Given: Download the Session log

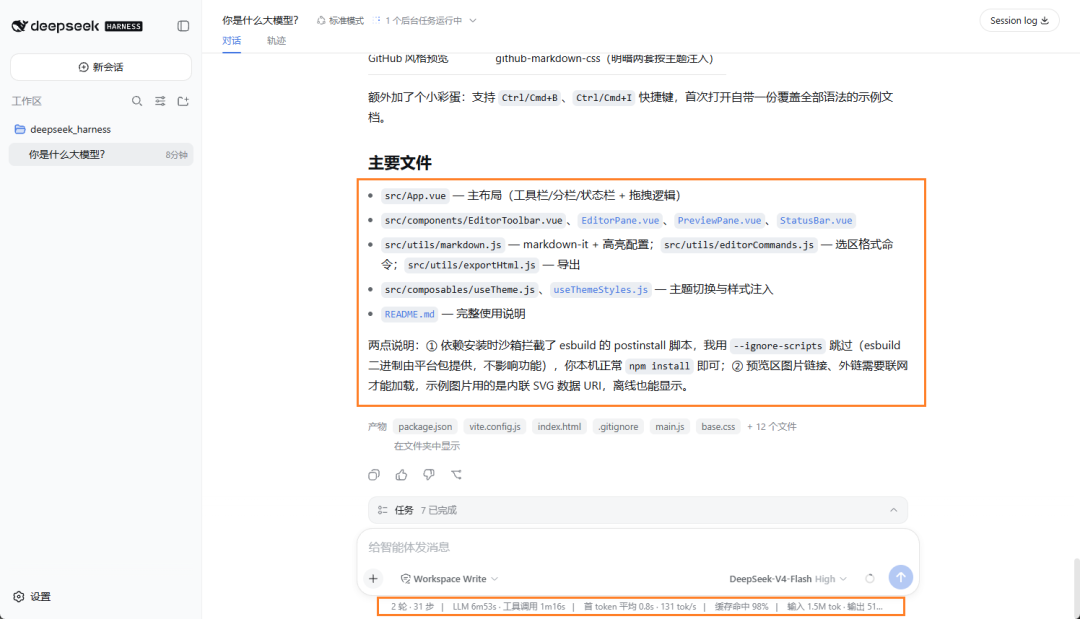Looking at the screenshot, I should pyautogui.click(x=1019, y=21).
